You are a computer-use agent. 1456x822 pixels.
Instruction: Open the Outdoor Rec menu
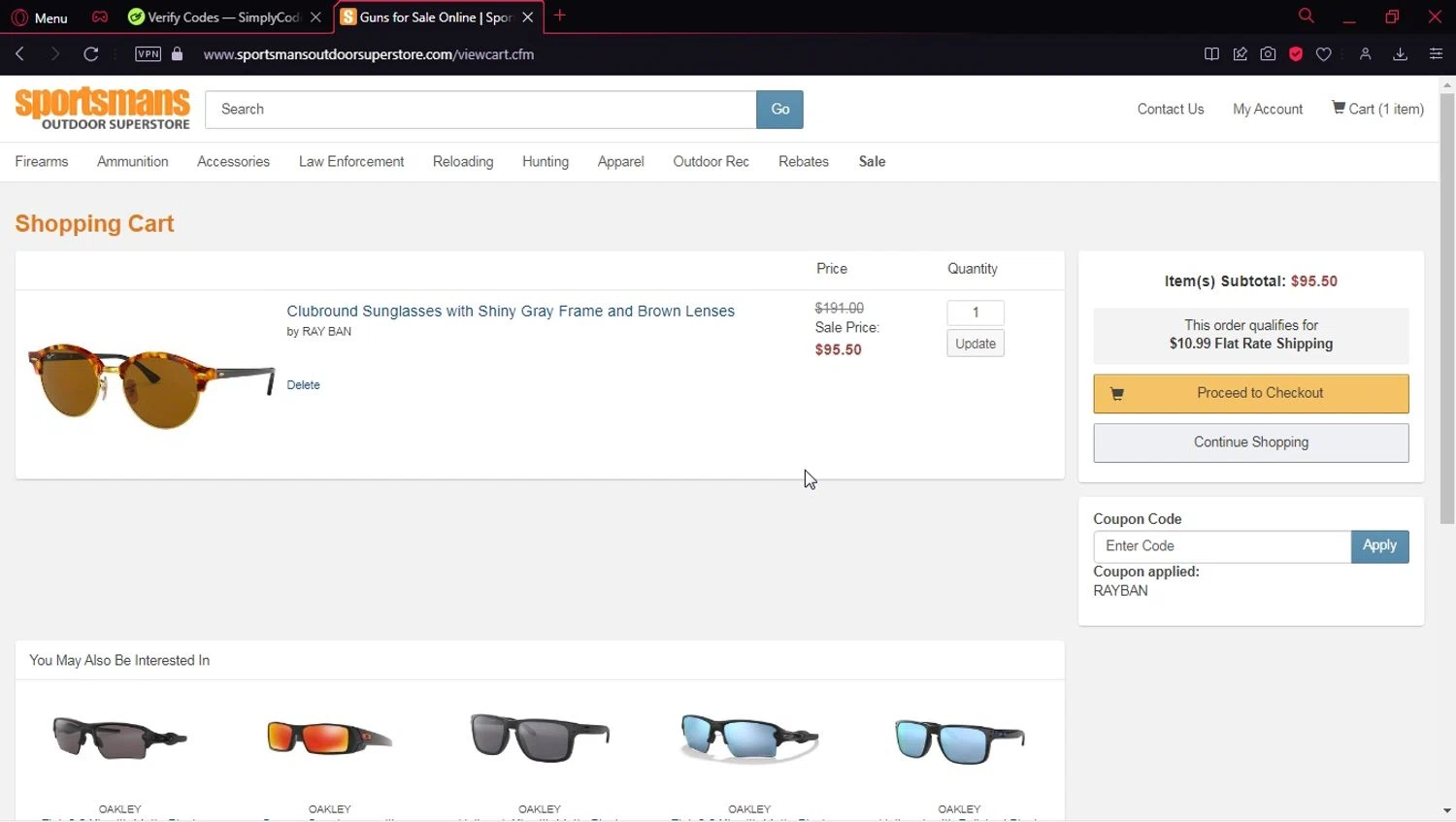pyautogui.click(x=711, y=161)
